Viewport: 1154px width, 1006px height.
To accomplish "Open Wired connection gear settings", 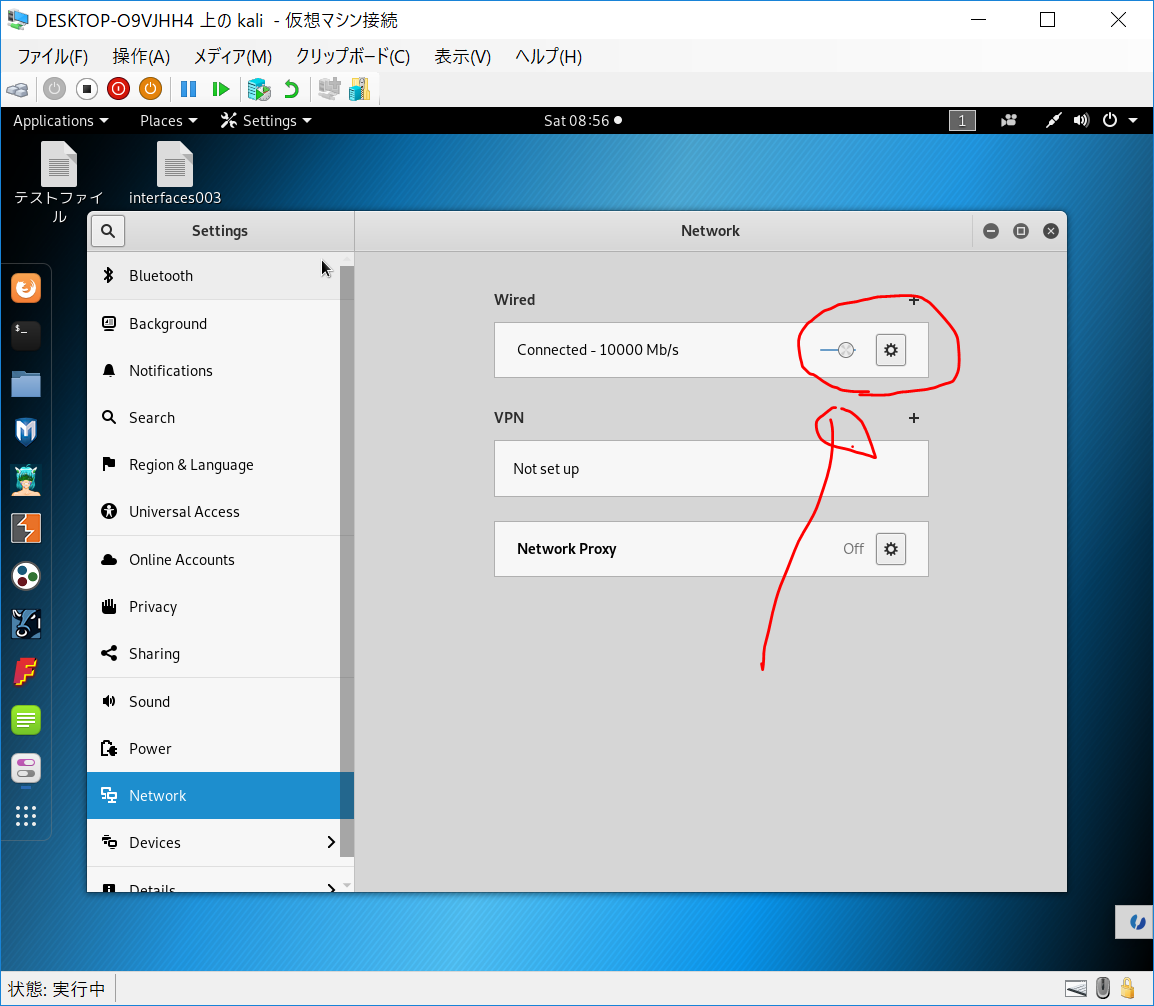I will (890, 350).
